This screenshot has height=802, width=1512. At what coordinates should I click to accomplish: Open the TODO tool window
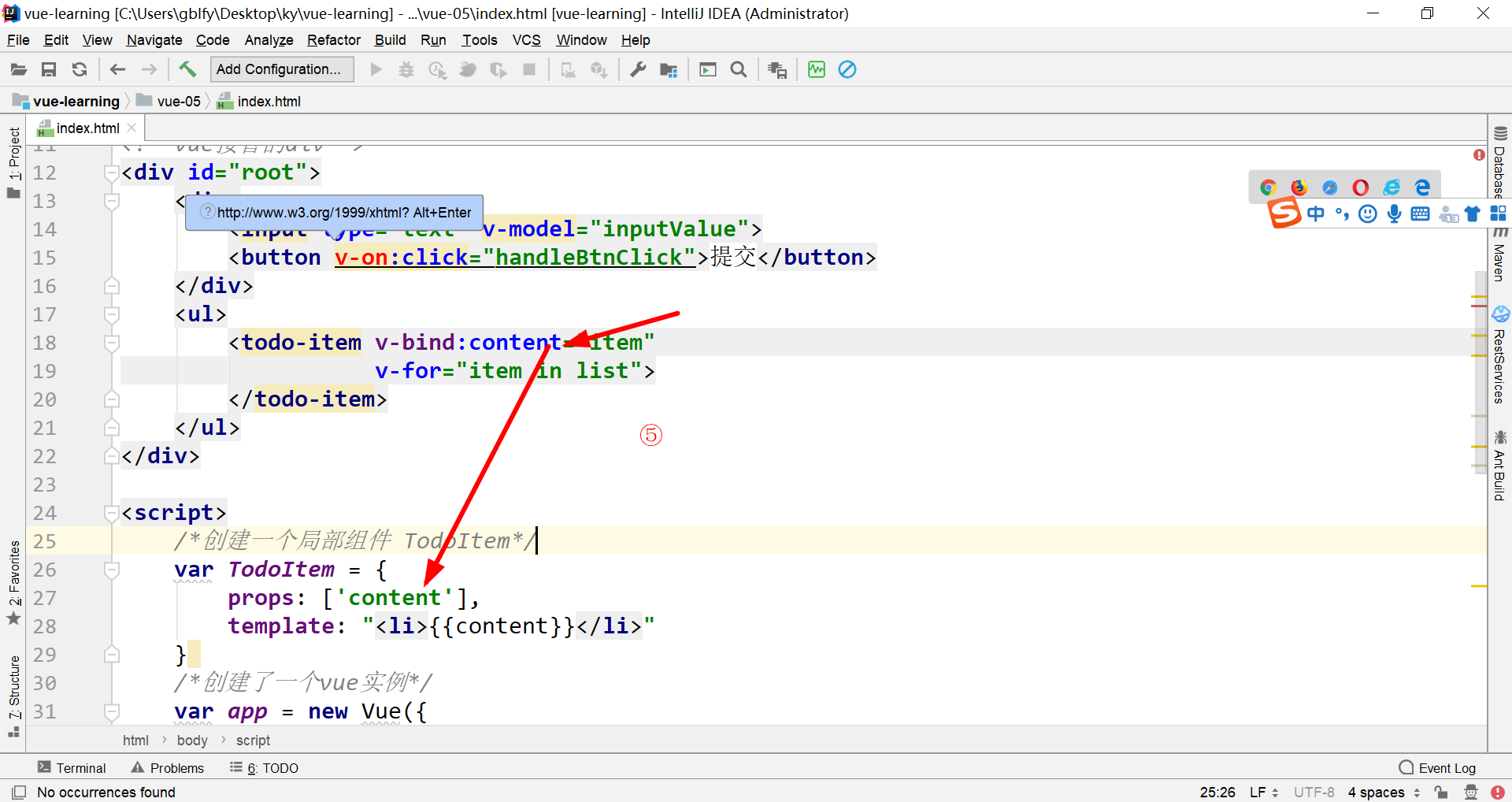coord(265,768)
